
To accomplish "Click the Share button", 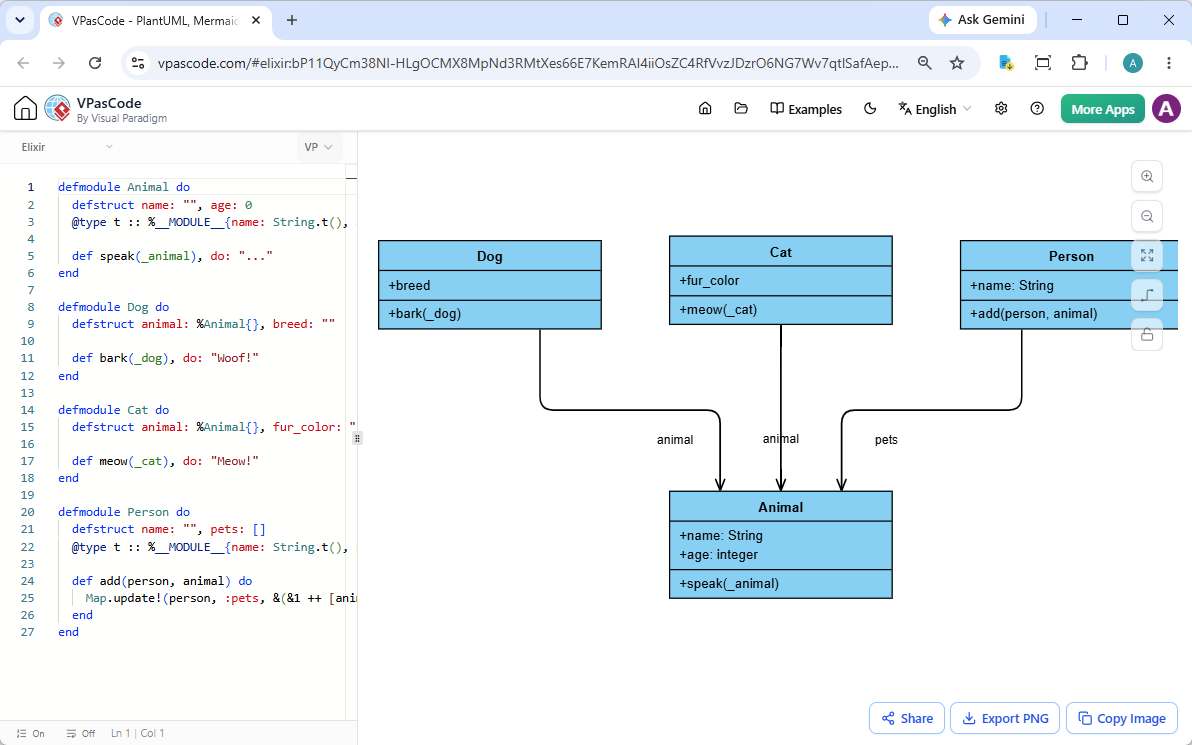I will tap(907, 718).
